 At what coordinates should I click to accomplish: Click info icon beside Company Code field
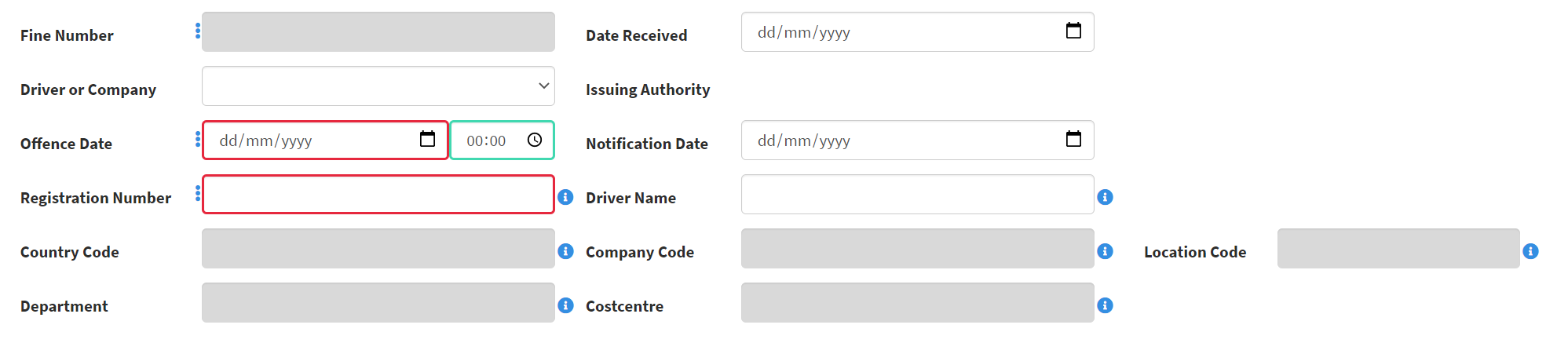pos(1105,251)
